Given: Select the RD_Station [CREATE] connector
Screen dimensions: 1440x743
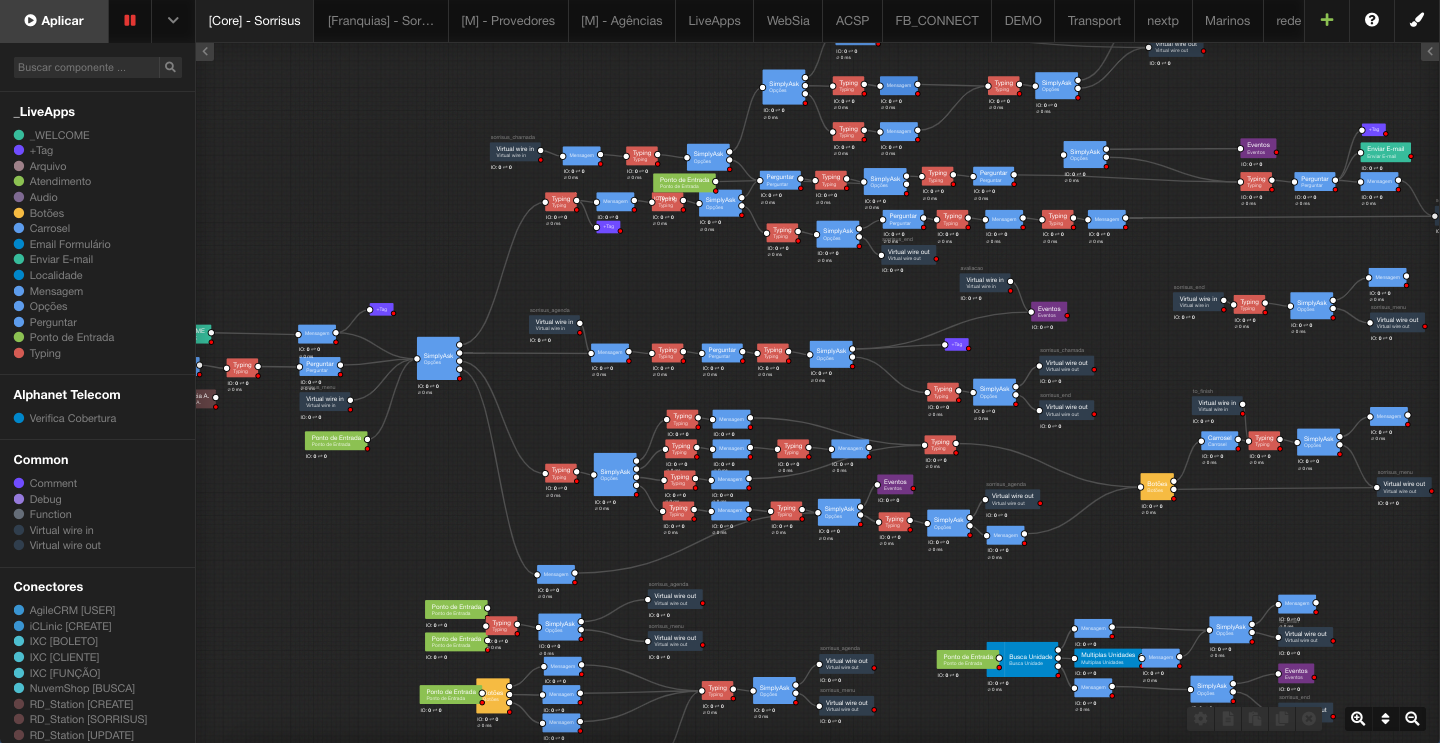Looking at the screenshot, I should pos(74,704).
